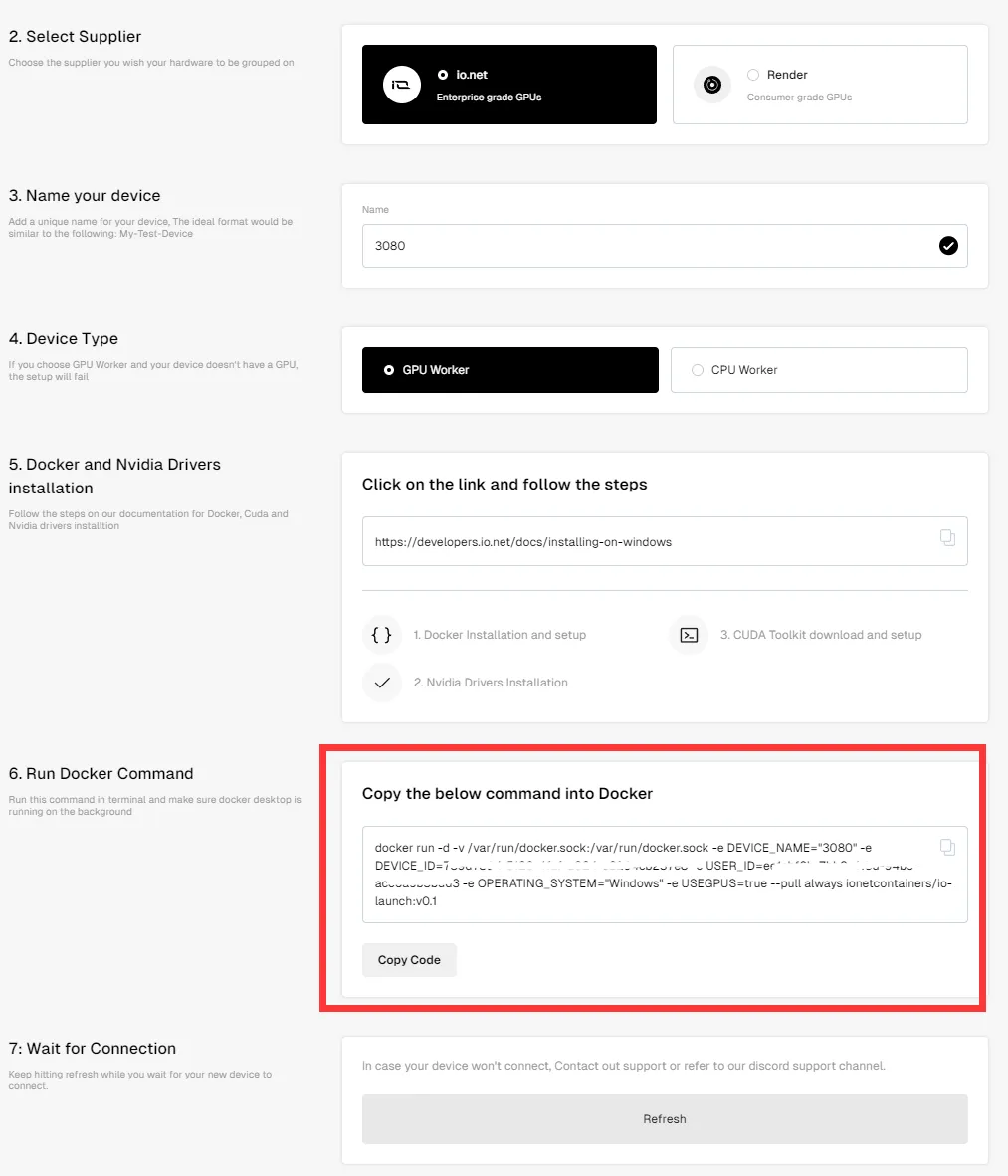Choose the GPU Worker radio option

(x=389, y=370)
